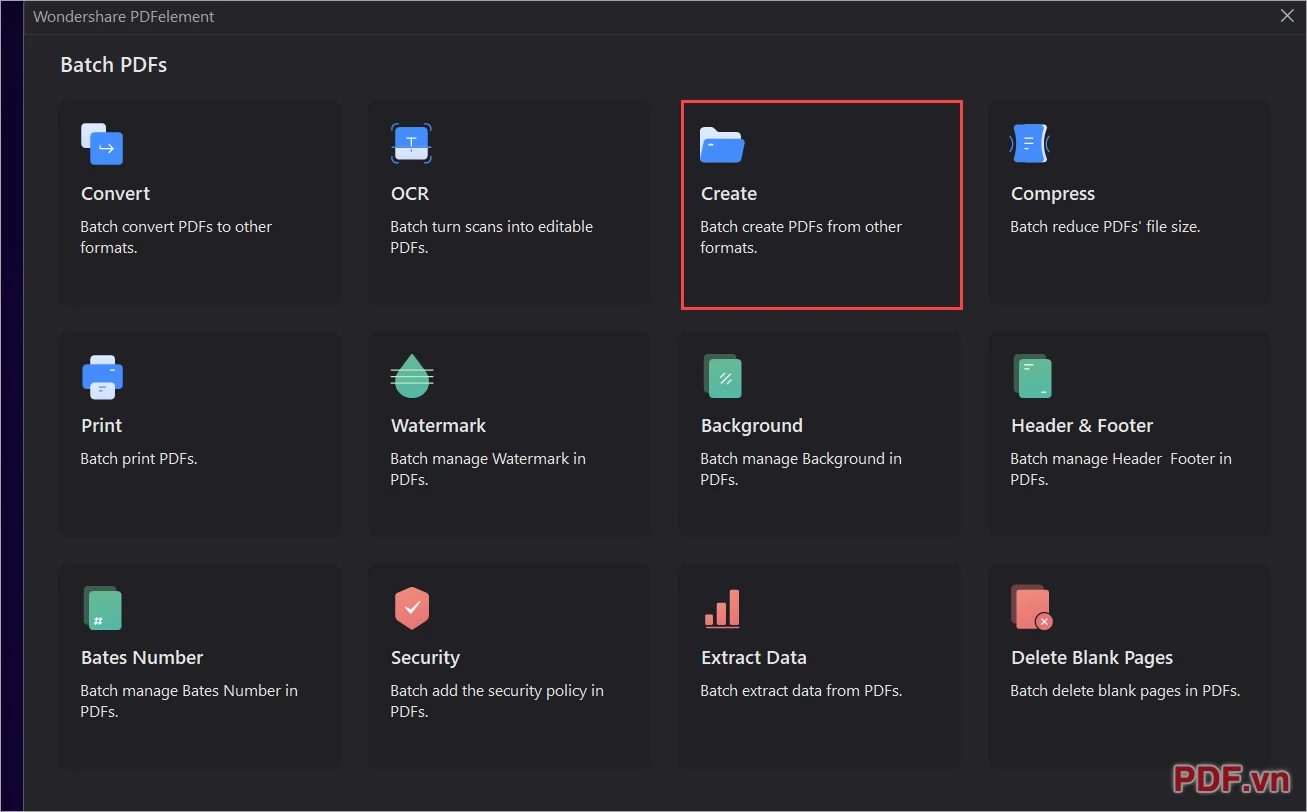Image resolution: width=1307 pixels, height=812 pixels.
Task: Click "Batch convert PDFs to other formats." description
Action: point(176,237)
